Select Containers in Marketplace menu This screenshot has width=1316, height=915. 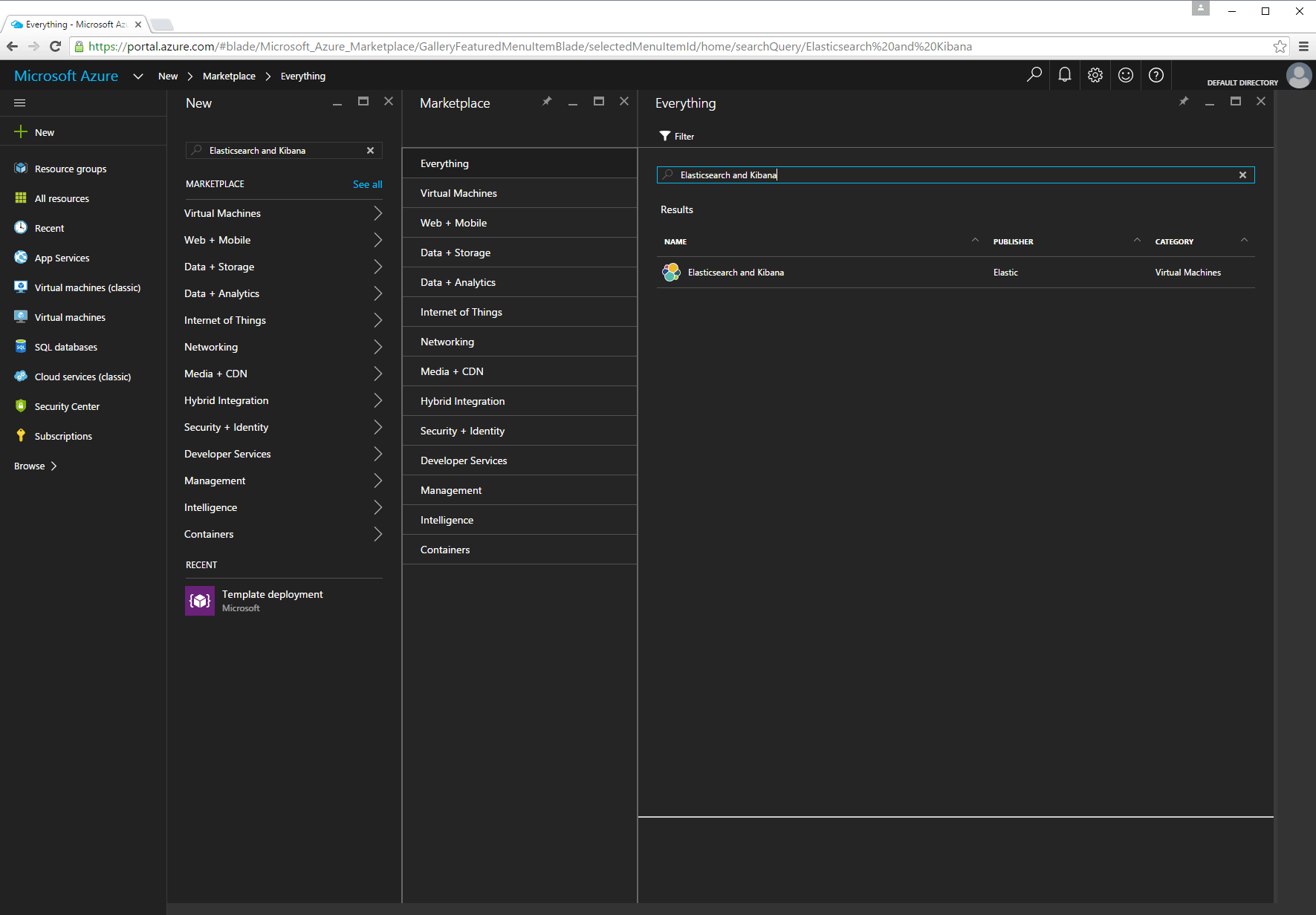pyautogui.click(x=519, y=550)
